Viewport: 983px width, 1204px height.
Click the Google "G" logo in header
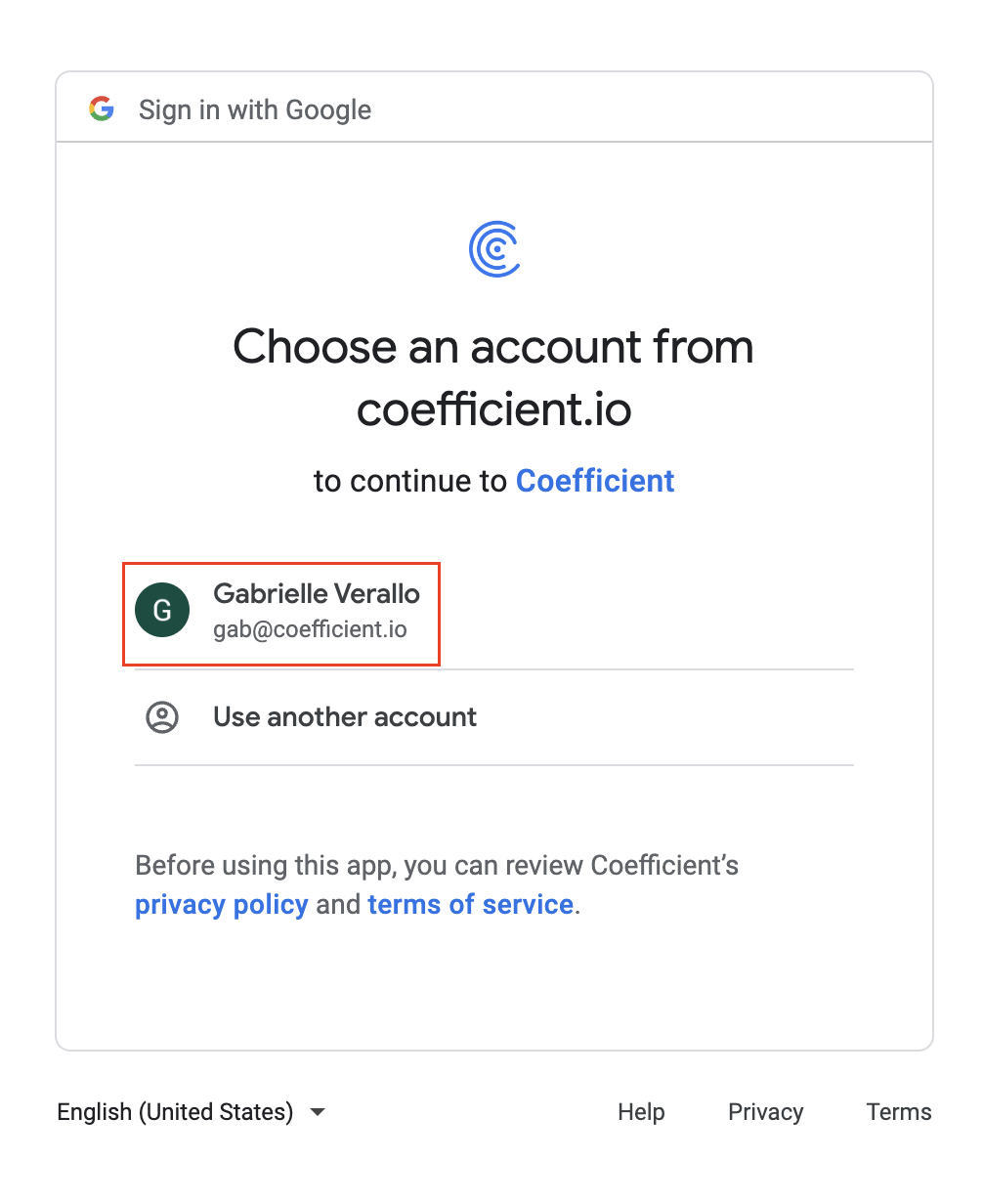click(x=102, y=108)
